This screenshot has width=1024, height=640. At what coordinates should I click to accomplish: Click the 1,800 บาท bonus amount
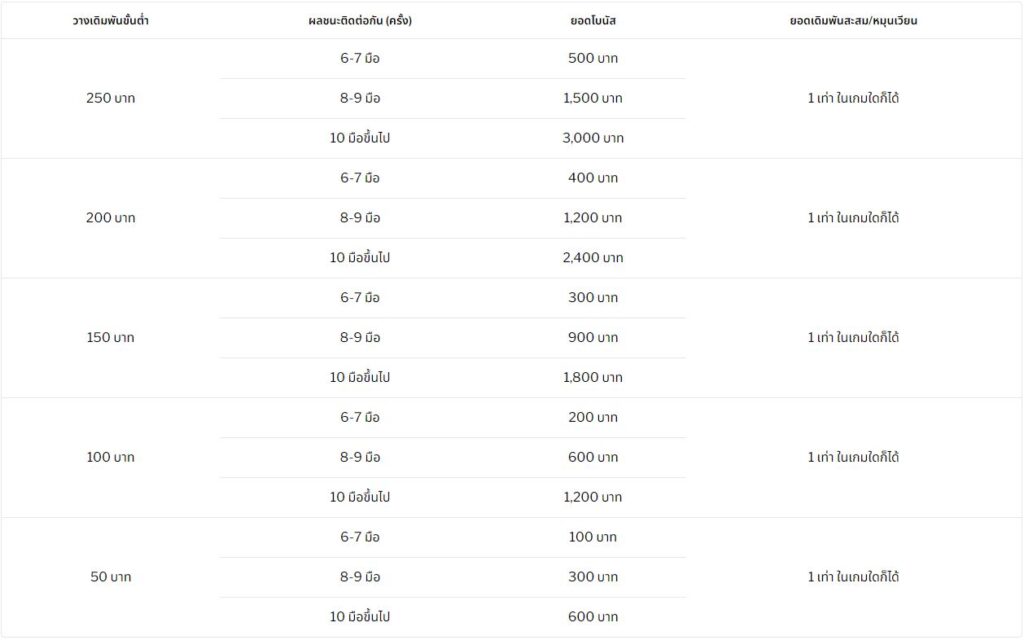click(592, 378)
